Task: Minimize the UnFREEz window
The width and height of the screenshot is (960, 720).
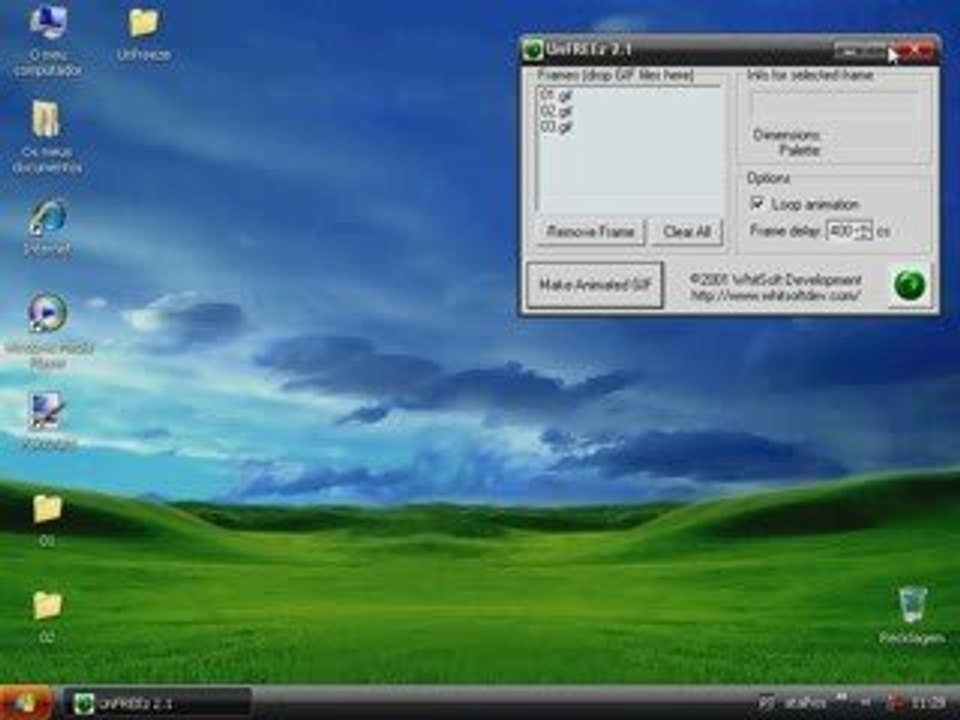Action: click(x=850, y=51)
